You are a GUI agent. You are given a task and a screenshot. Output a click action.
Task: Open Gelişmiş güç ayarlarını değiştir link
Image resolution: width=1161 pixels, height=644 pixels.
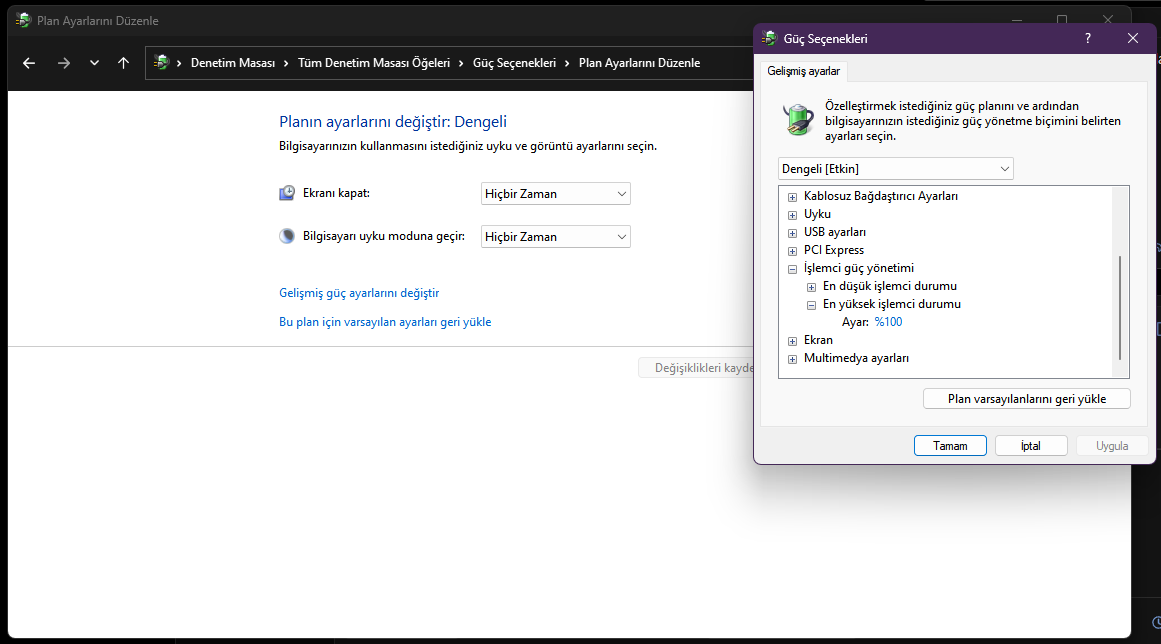click(359, 293)
